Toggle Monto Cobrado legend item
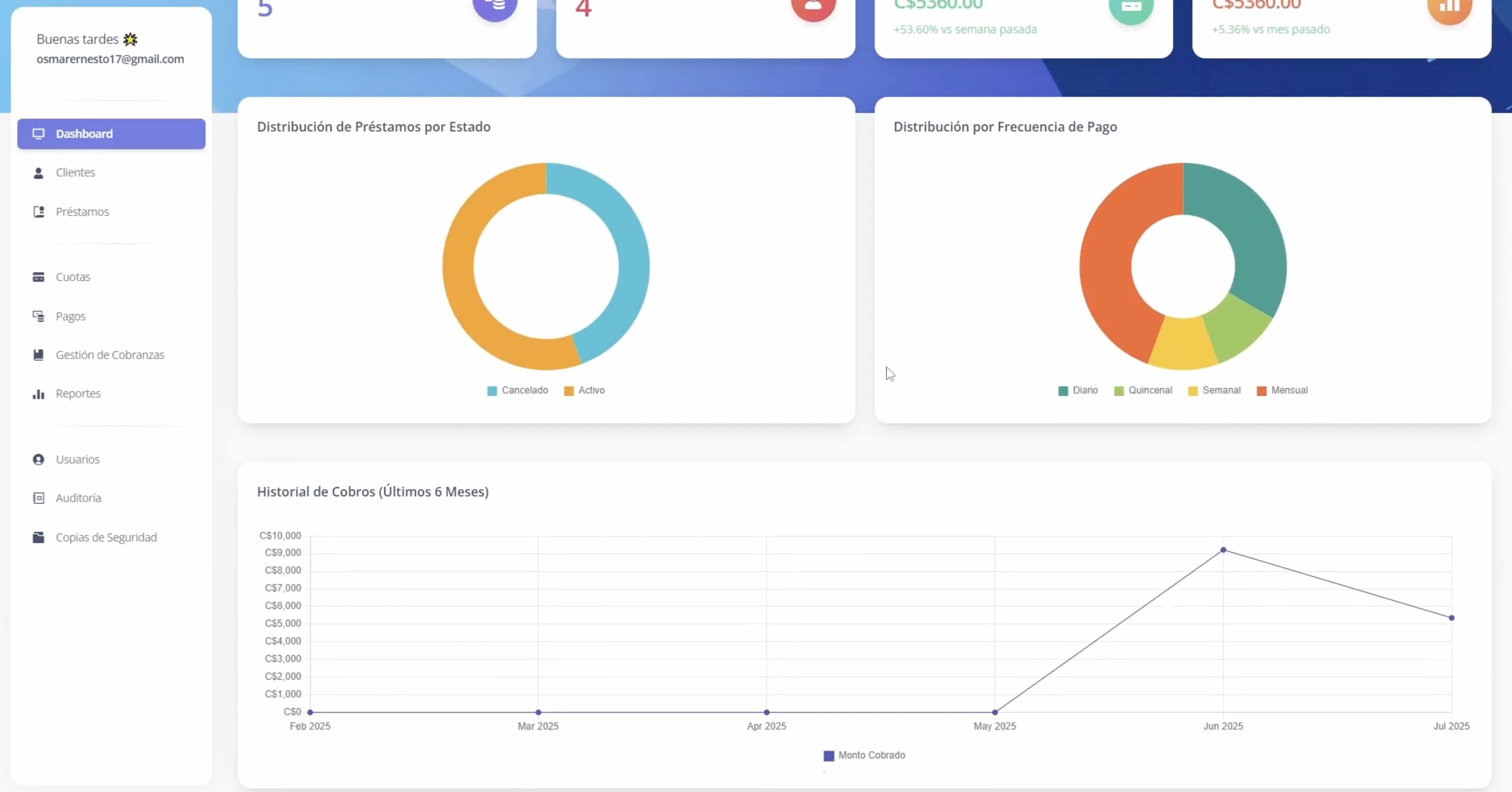 (x=871, y=755)
